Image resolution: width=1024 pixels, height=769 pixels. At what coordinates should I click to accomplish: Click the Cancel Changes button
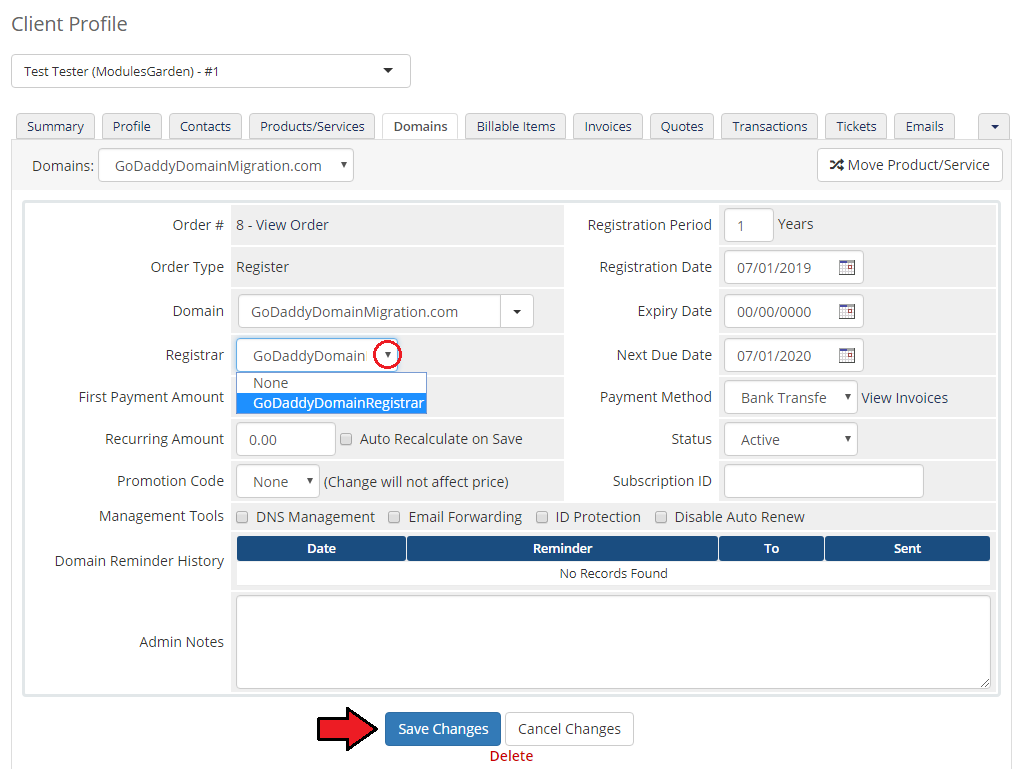coord(569,729)
